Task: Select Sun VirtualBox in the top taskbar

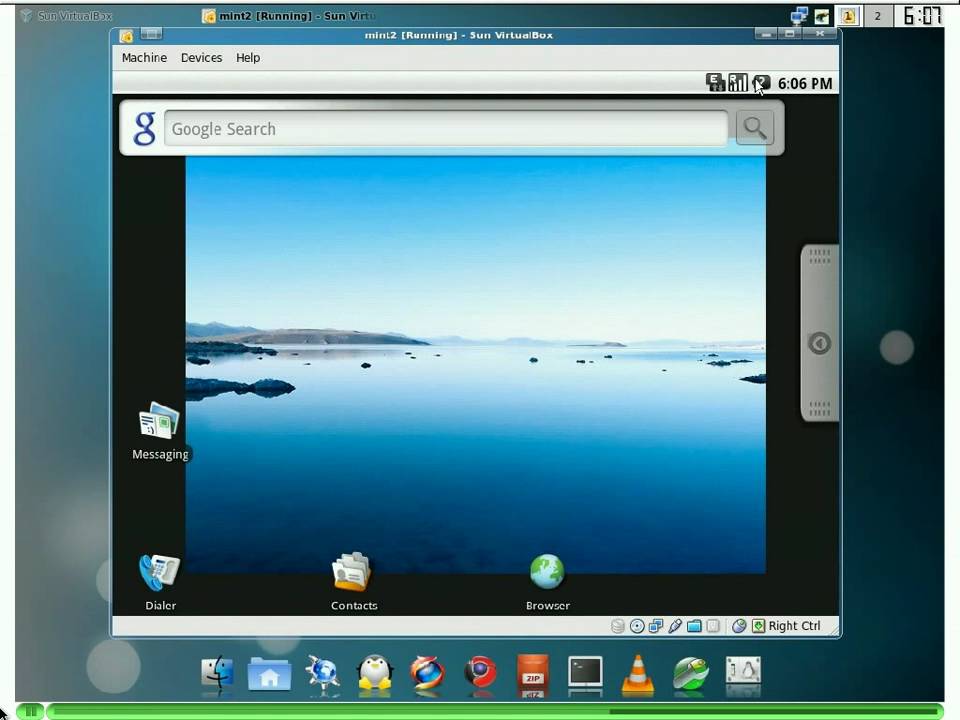Action: tap(66, 16)
